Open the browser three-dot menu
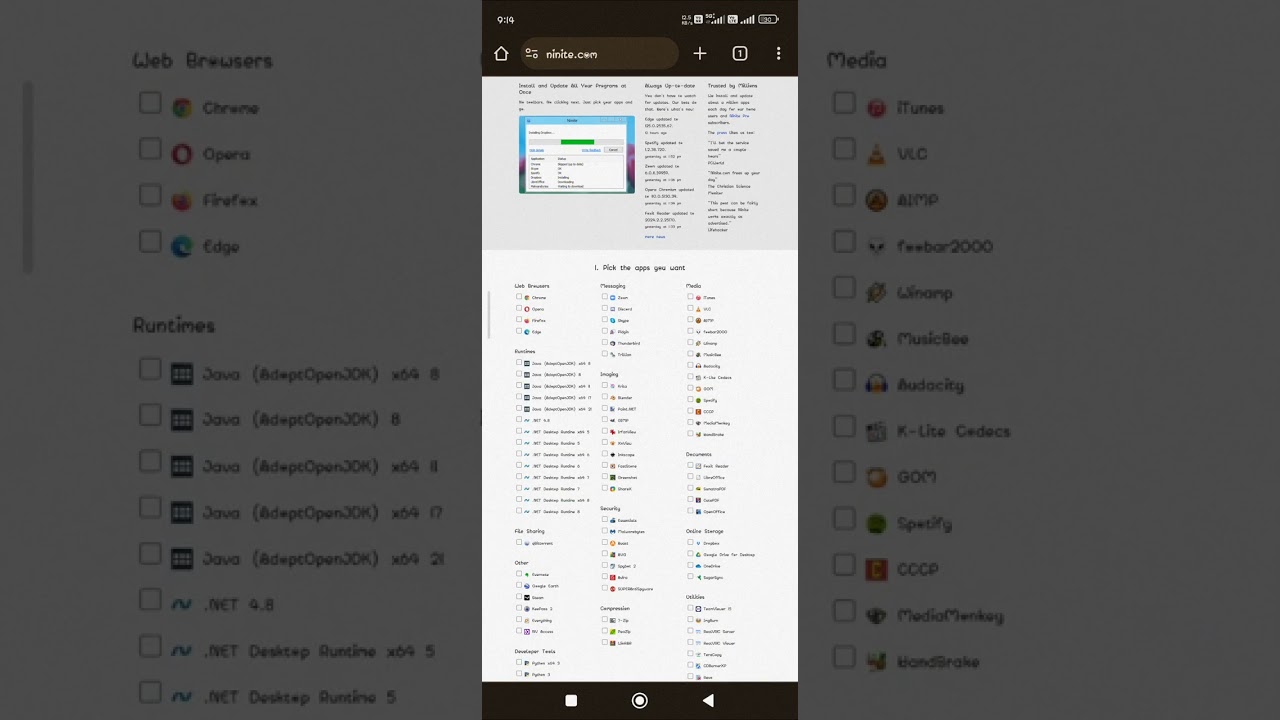Viewport: 1280px width, 720px height. point(778,54)
